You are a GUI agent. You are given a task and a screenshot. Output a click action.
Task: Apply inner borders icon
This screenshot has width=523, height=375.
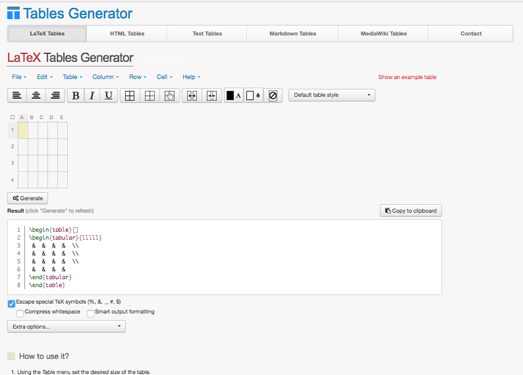149,96
